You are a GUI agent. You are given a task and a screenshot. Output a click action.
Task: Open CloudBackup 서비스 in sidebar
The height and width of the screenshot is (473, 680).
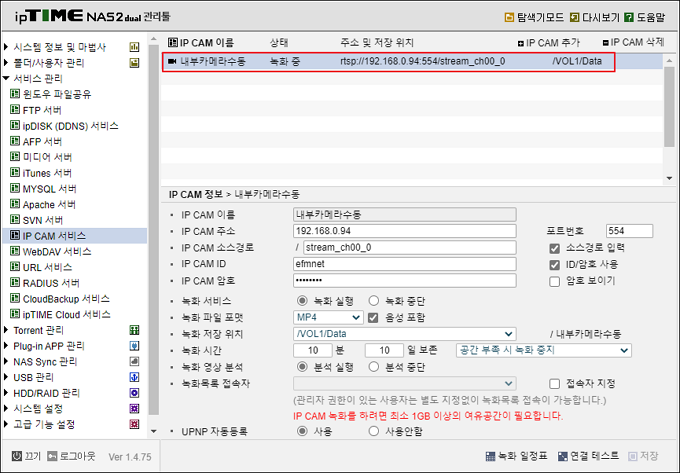[x=66, y=299]
